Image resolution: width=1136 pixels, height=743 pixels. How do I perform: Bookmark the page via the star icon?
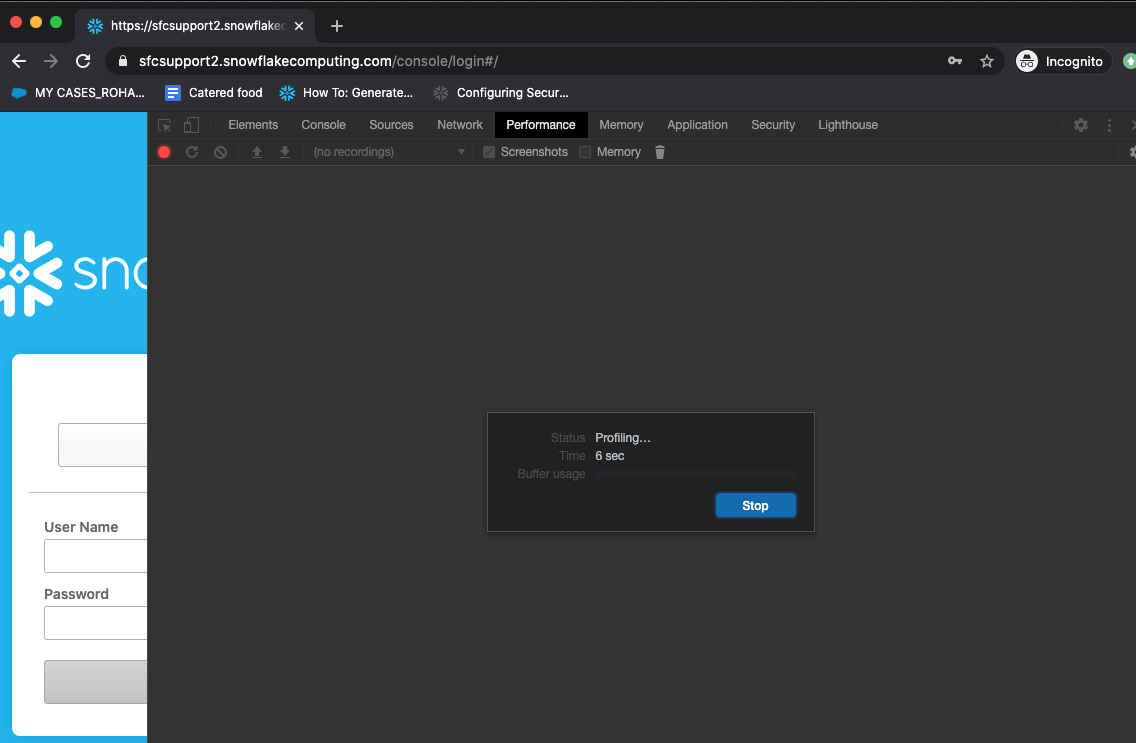[x=987, y=61]
